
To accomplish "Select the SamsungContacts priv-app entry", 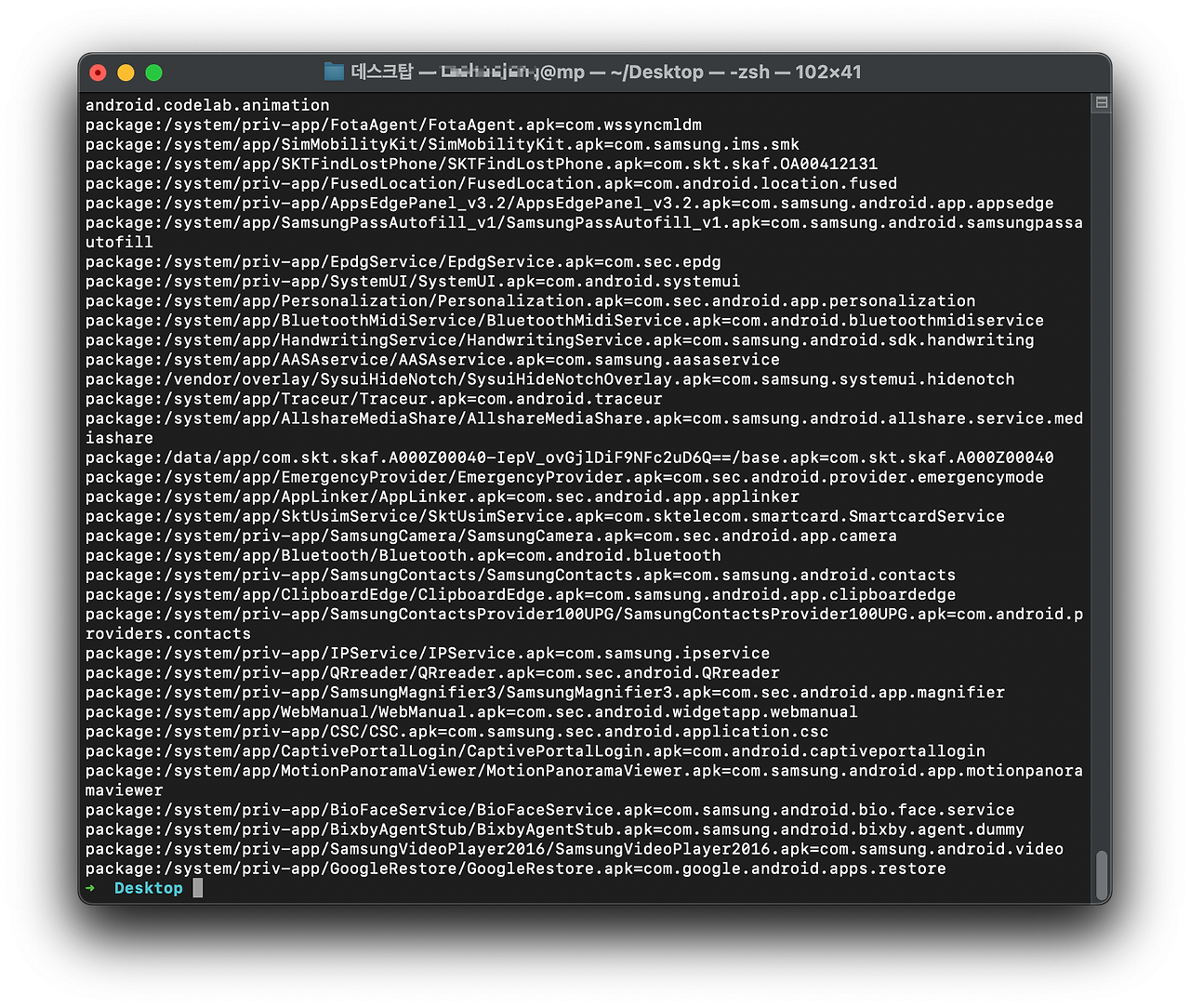I will click(x=520, y=575).
